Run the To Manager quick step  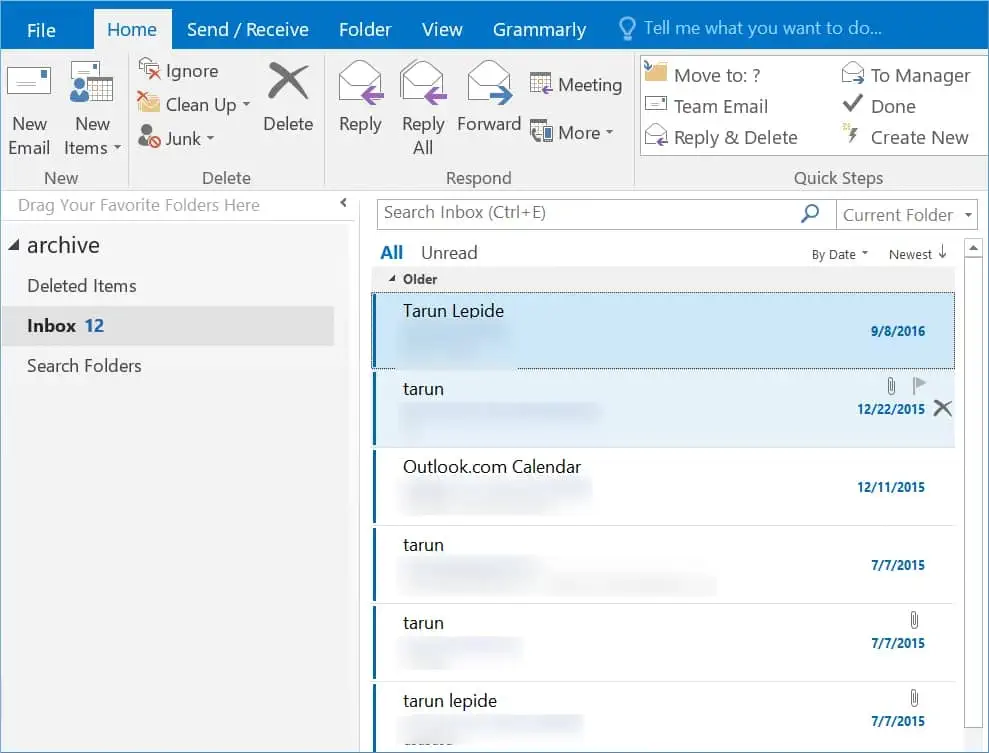coord(906,74)
